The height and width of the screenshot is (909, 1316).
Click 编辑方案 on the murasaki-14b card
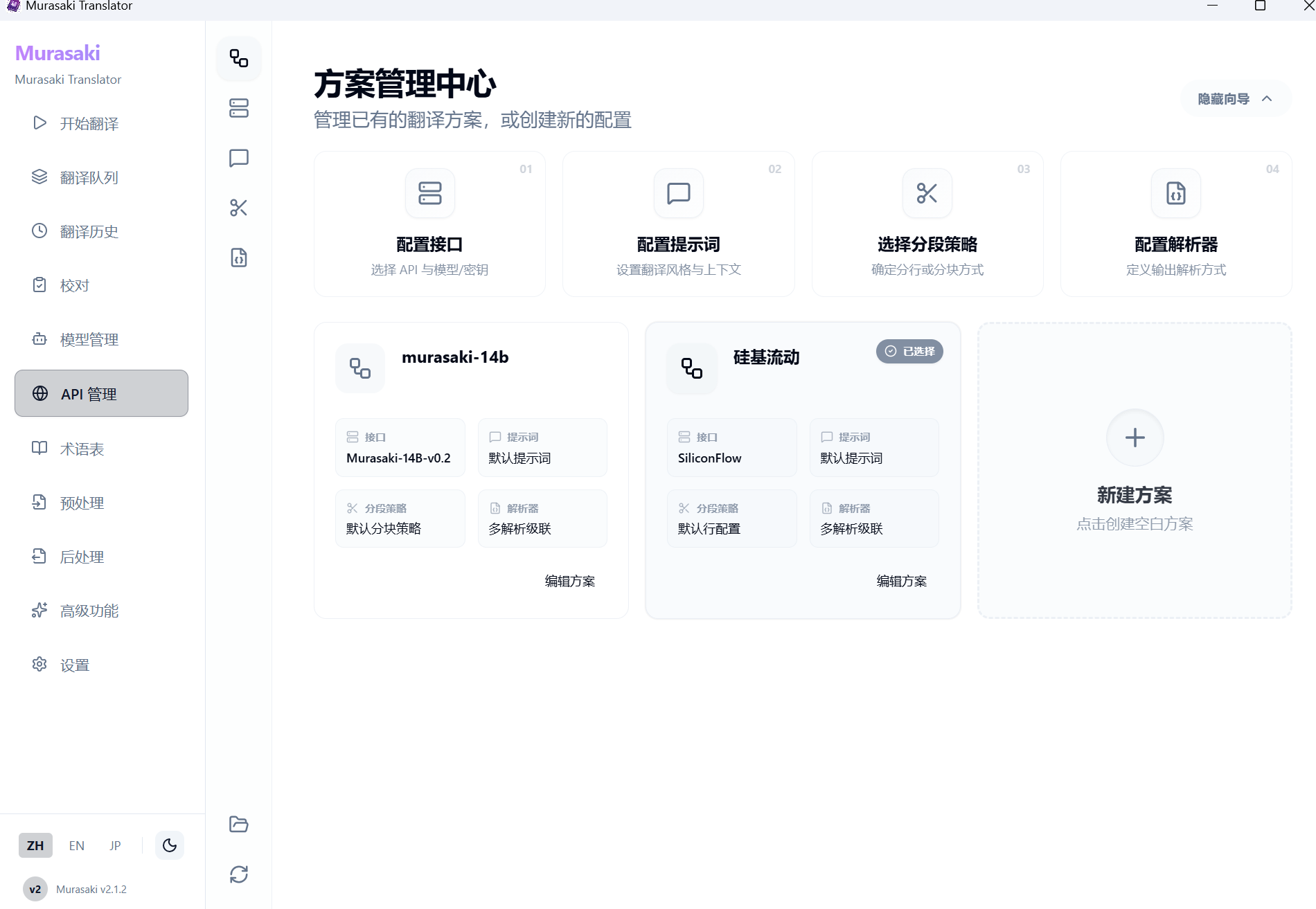[569, 581]
